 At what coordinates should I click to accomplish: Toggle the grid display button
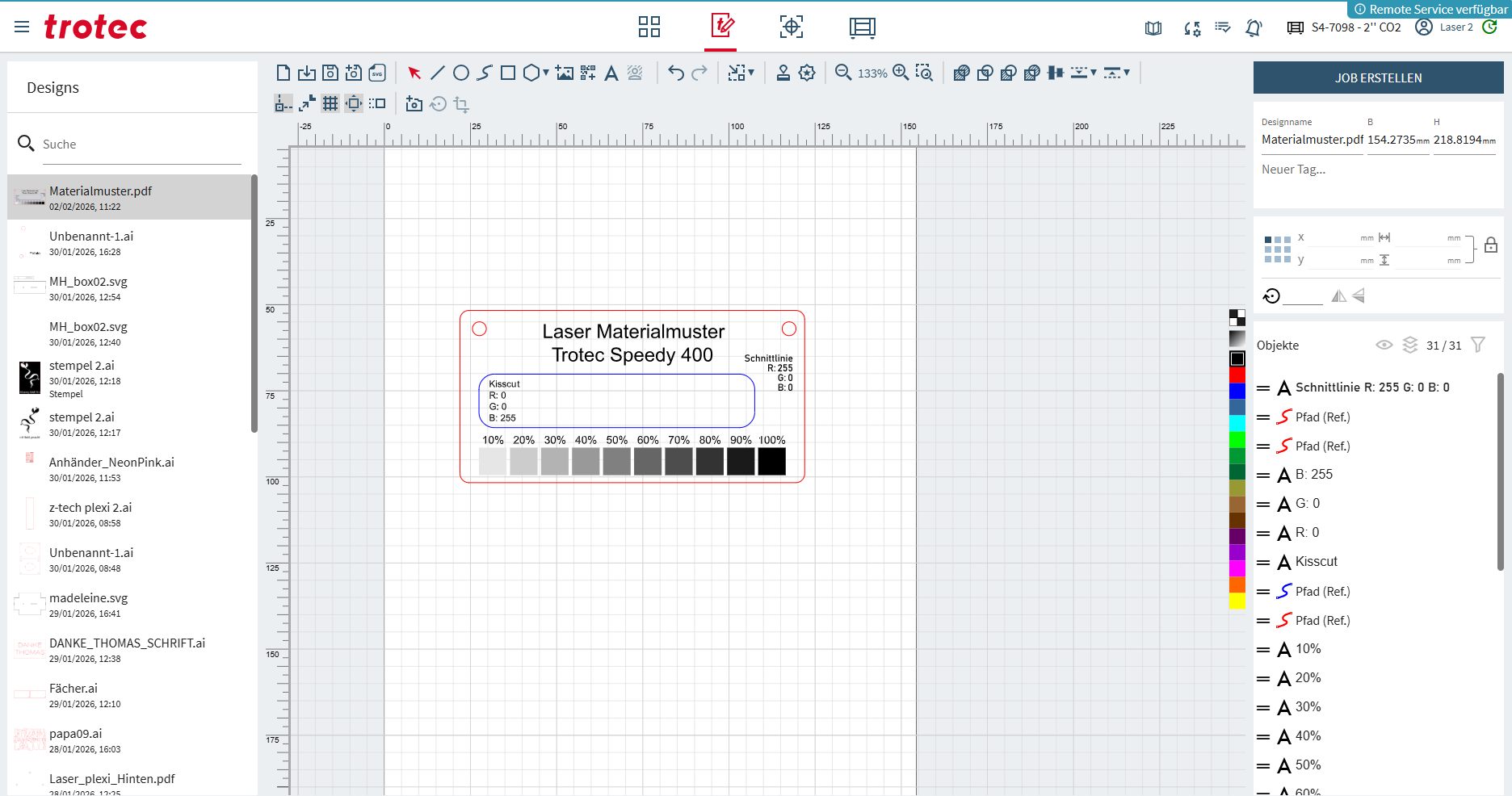pos(330,103)
